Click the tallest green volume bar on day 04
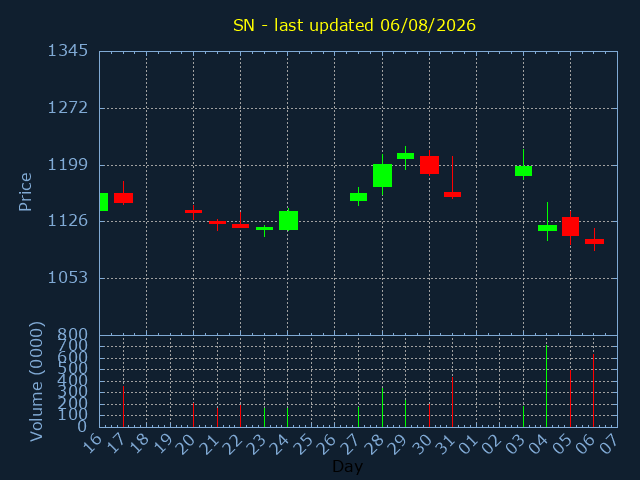Screen dimensions: 640x480 547,386
